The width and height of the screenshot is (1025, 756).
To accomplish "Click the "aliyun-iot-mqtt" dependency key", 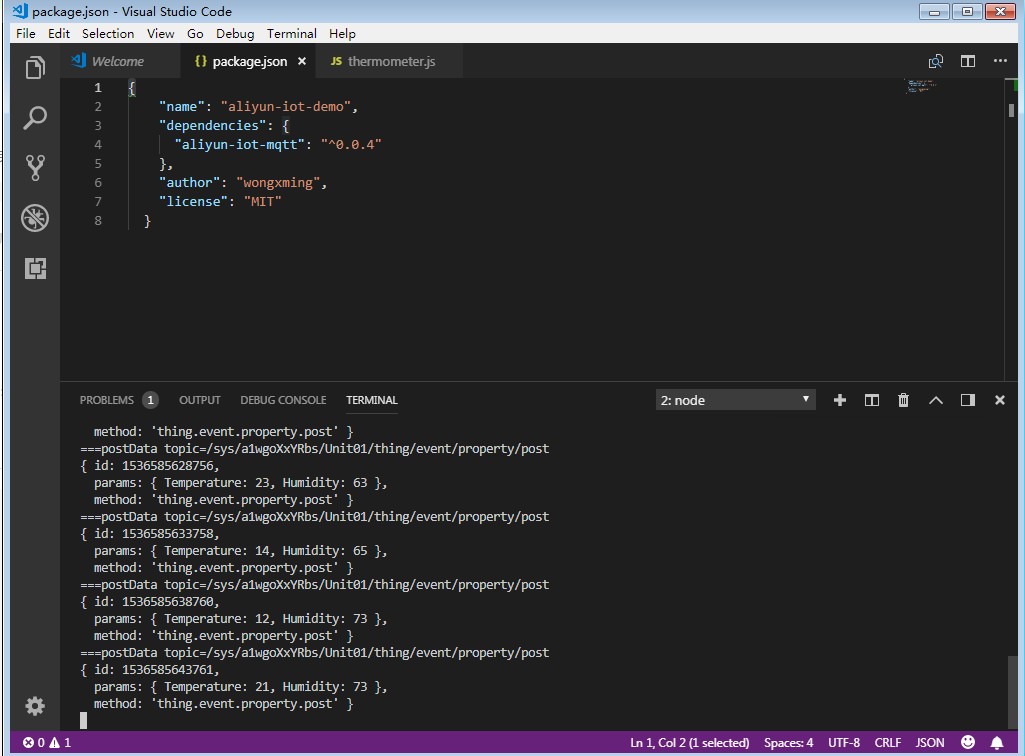I will (239, 145).
